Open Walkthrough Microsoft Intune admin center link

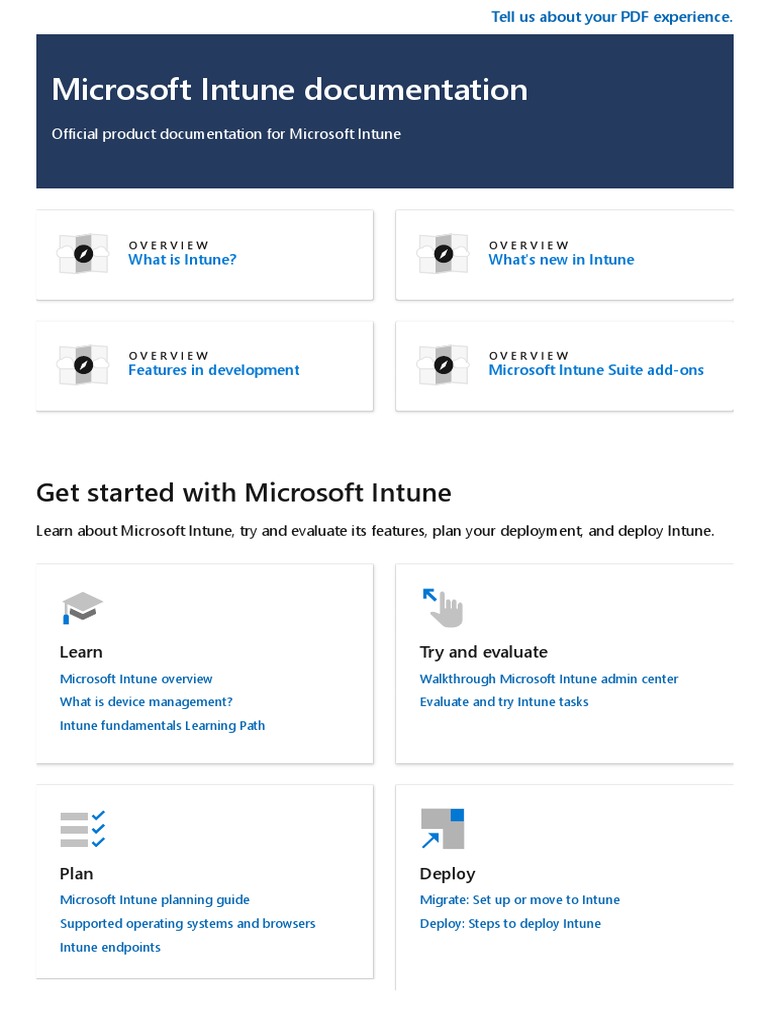coord(549,679)
